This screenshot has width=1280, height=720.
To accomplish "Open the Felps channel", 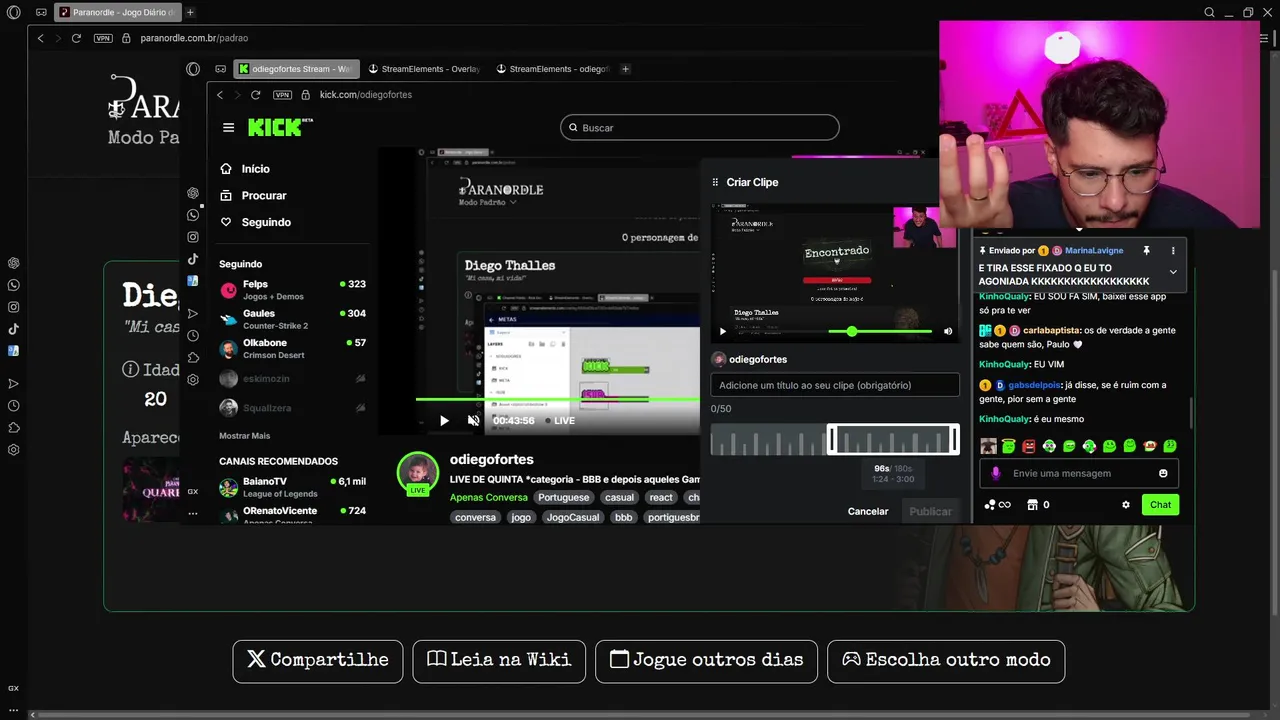I will pyautogui.click(x=292, y=290).
